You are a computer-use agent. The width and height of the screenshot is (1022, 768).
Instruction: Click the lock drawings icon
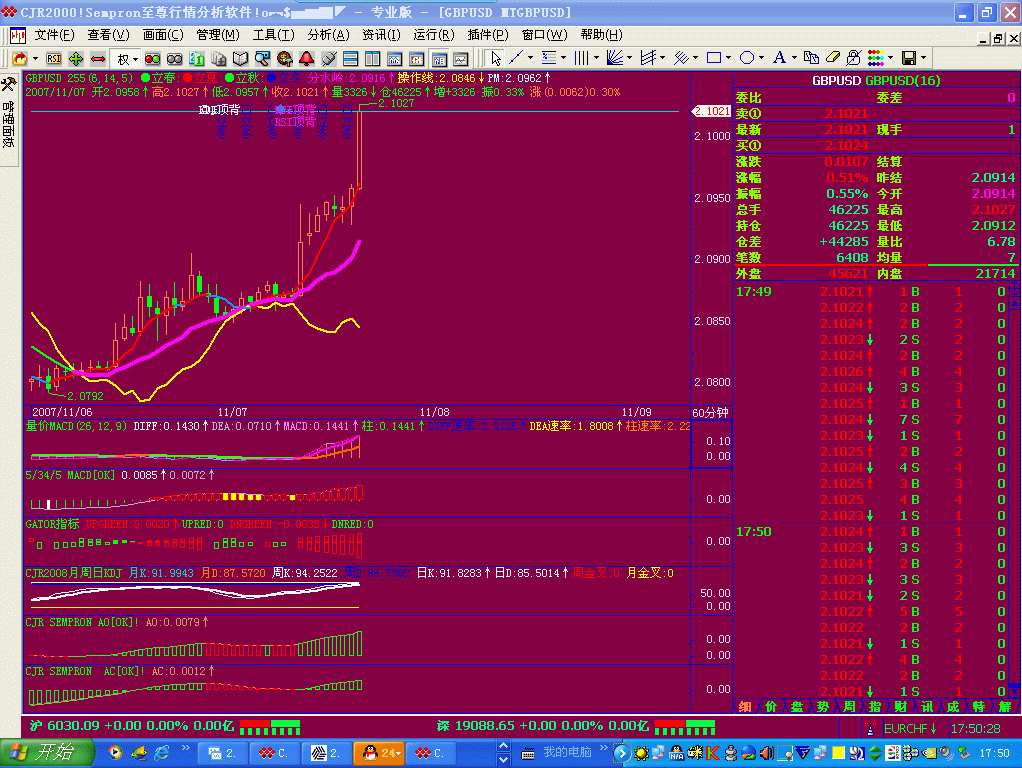854,58
